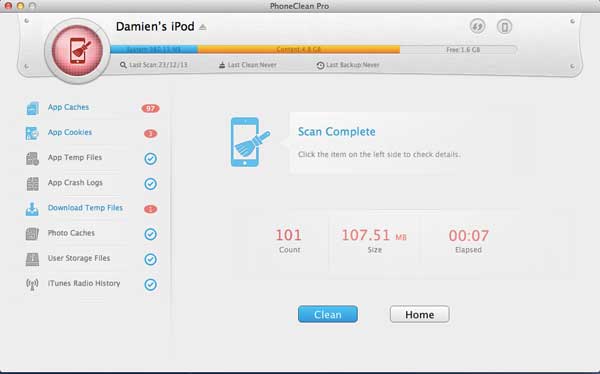600x374 pixels.
Task: Click the Home button
Action: [419, 314]
